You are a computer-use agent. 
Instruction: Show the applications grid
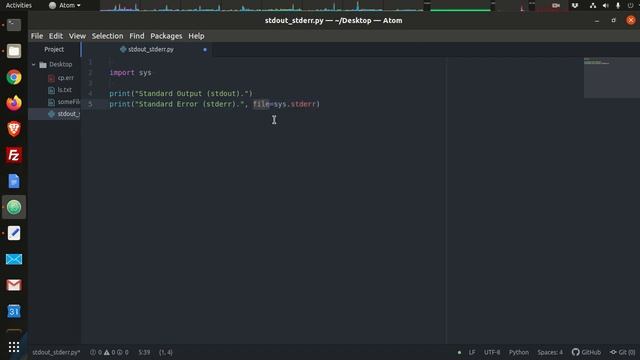click(14, 347)
